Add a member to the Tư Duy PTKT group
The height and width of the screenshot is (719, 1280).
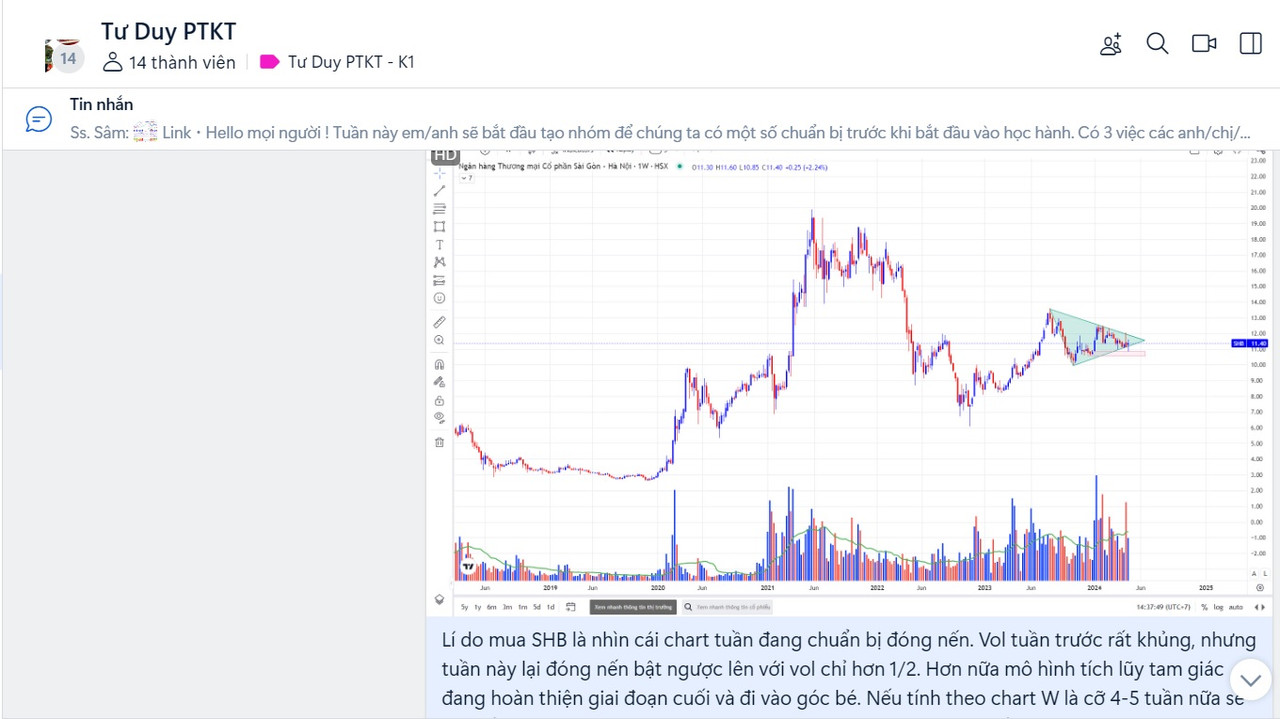tap(1111, 44)
